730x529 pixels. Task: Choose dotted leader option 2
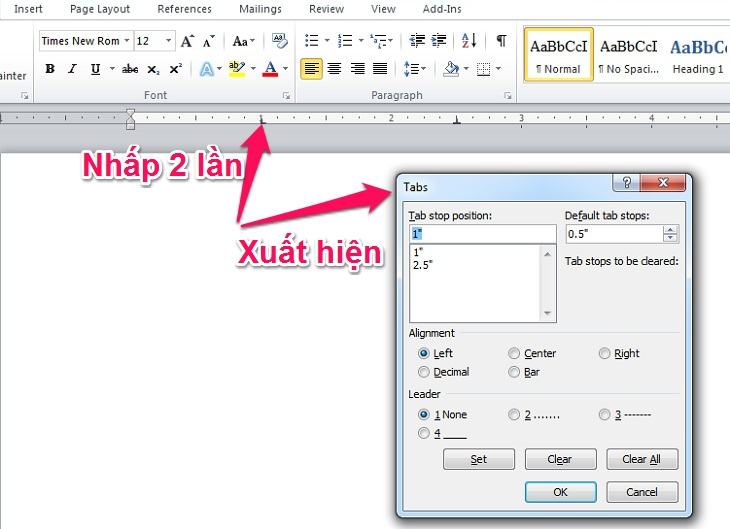(514, 414)
